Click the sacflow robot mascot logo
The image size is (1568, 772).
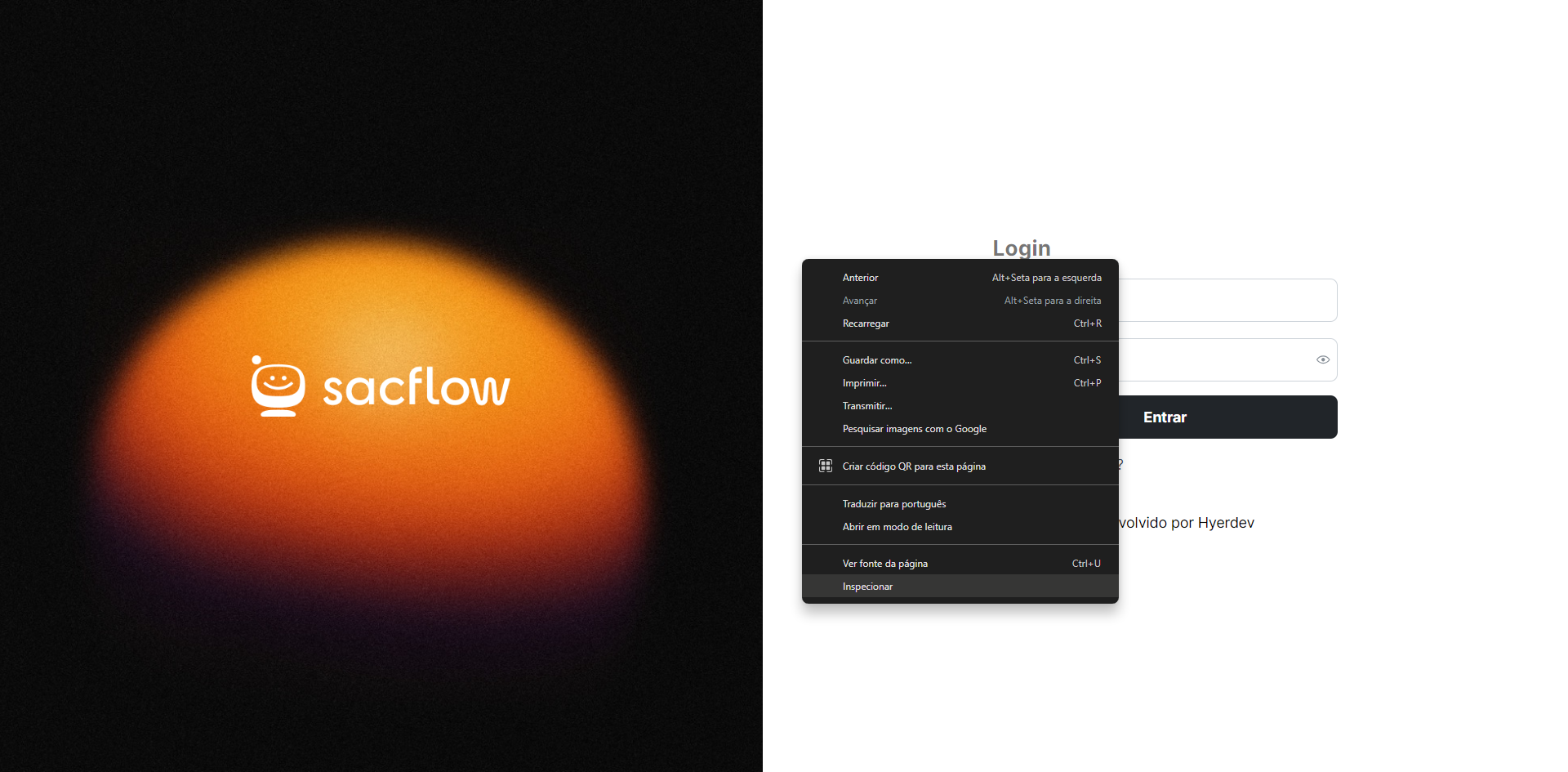pos(278,386)
